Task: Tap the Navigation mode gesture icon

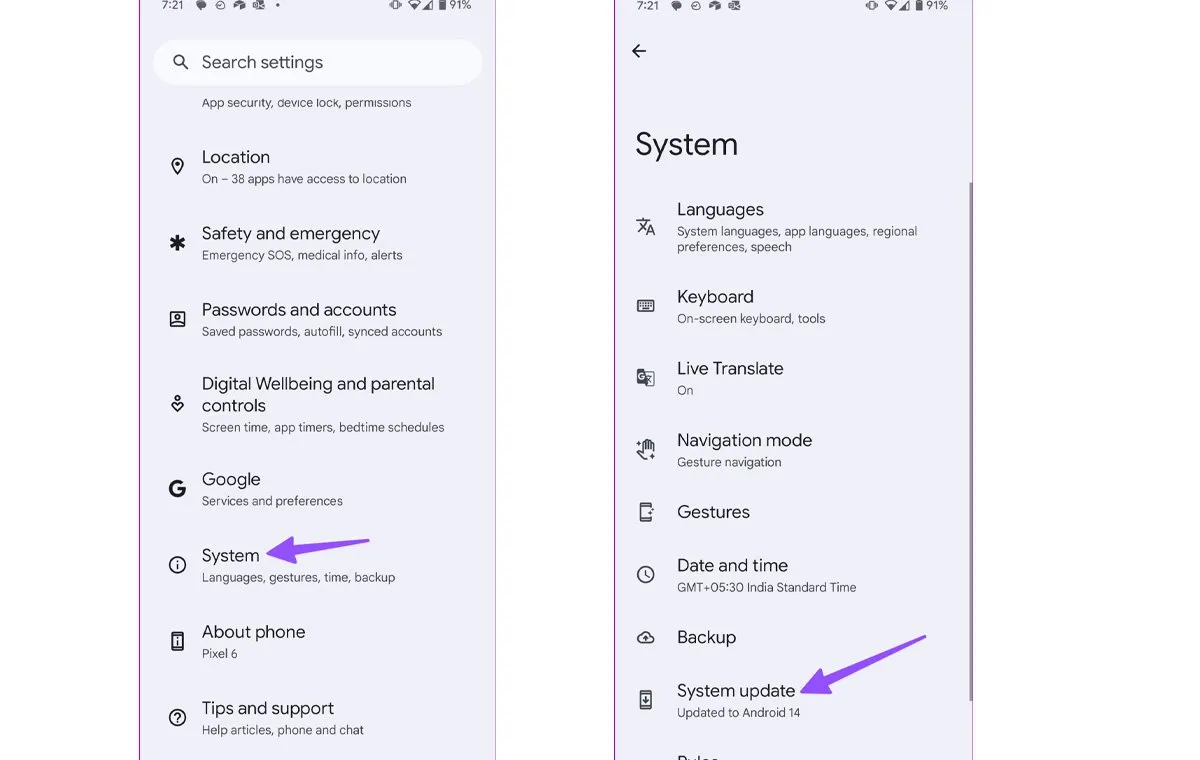Action: 646,450
